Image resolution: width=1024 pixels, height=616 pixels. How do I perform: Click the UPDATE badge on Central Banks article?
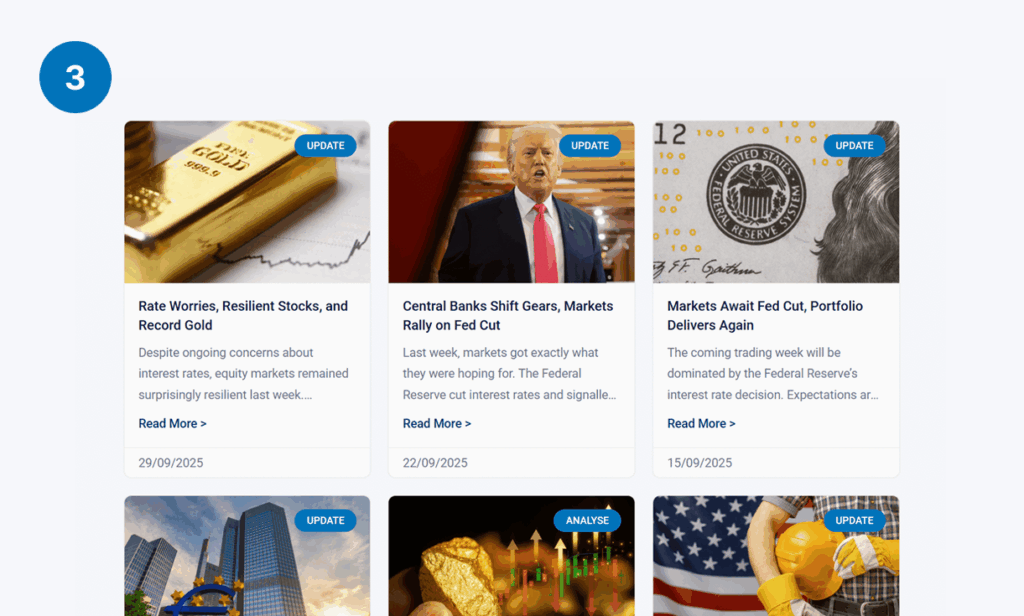point(590,146)
